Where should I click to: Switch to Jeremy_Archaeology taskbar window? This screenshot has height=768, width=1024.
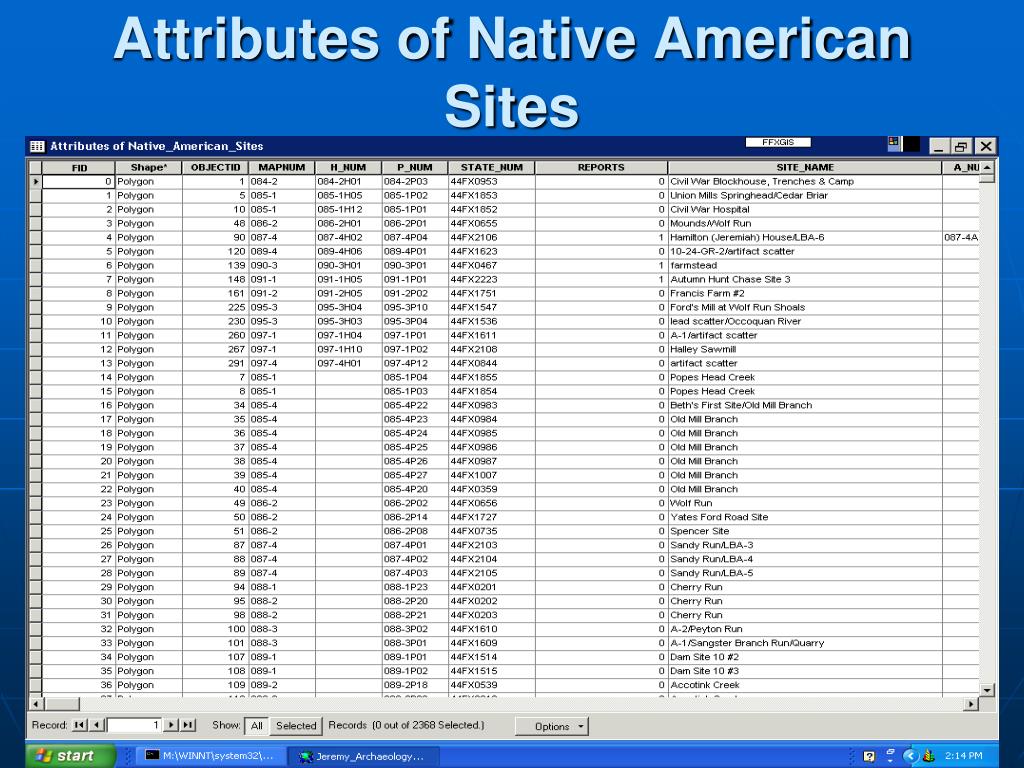[366, 756]
